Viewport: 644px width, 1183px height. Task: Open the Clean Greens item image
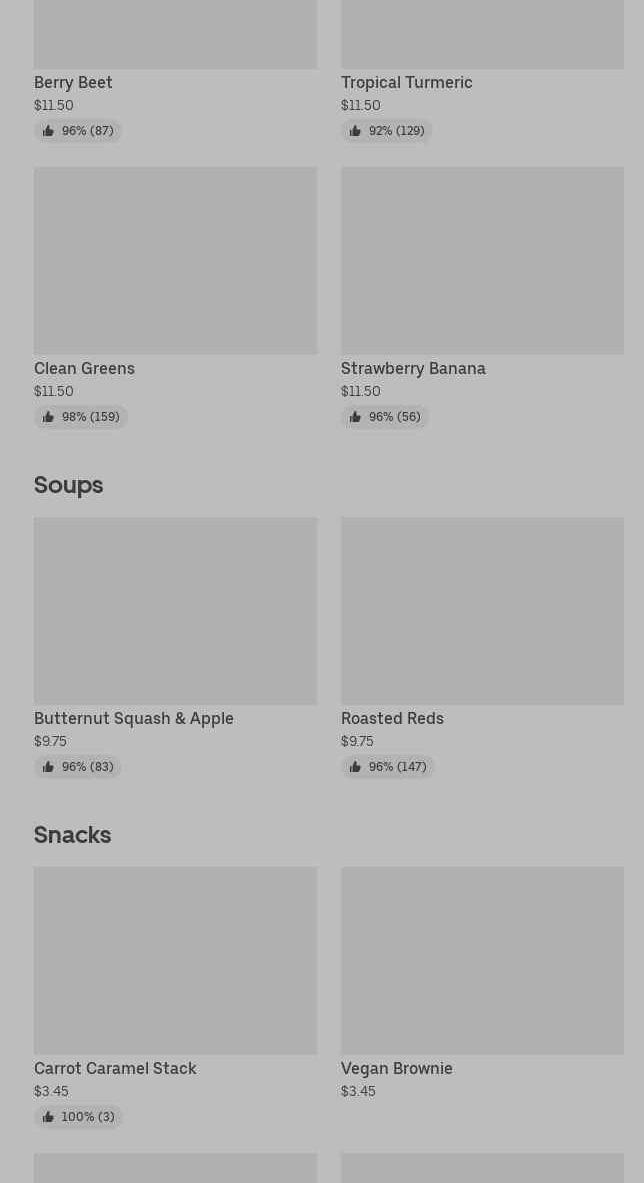pos(175,260)
